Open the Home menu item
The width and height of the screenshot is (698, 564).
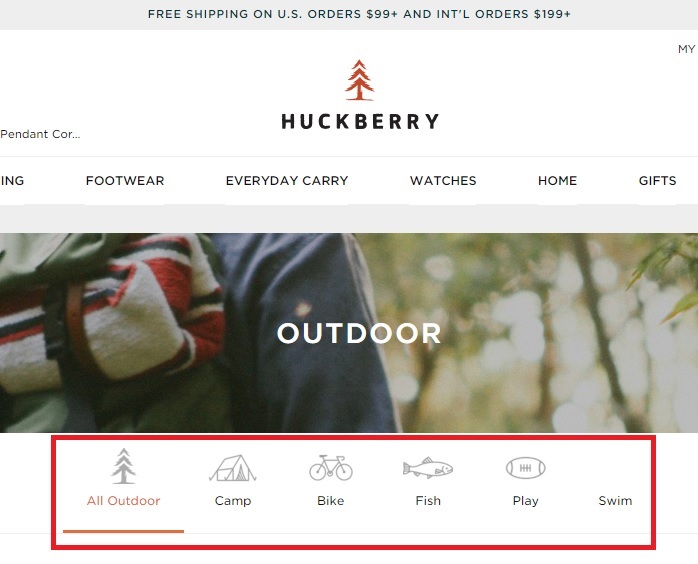[557, 180]
